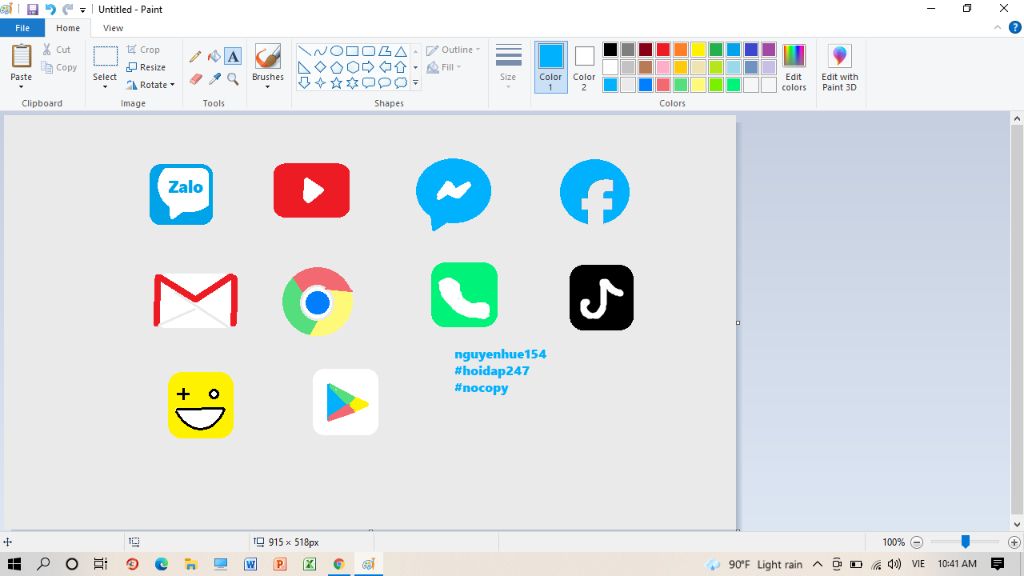Screen dimensions: 1024x576
Task: Customize Quick Access Toolbar dropdown arrow
Action: (x=83, y=10)
